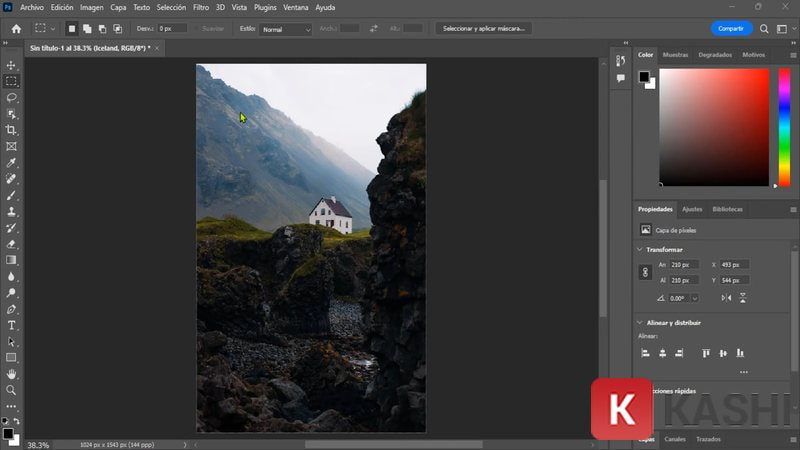Select the Rectangular Marquee tool

pos(11,81)
